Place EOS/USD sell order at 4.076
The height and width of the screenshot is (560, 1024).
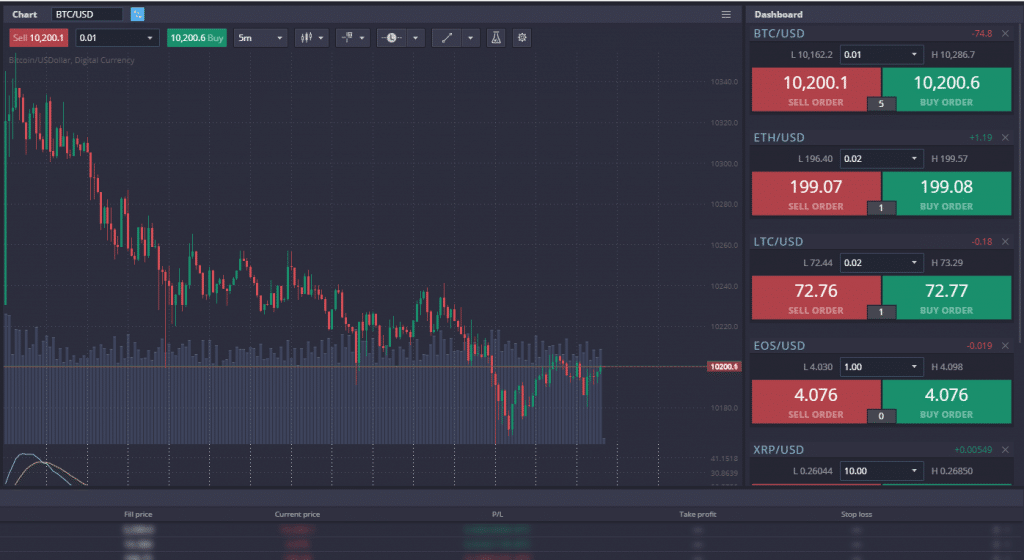click(x=816, y=402)
